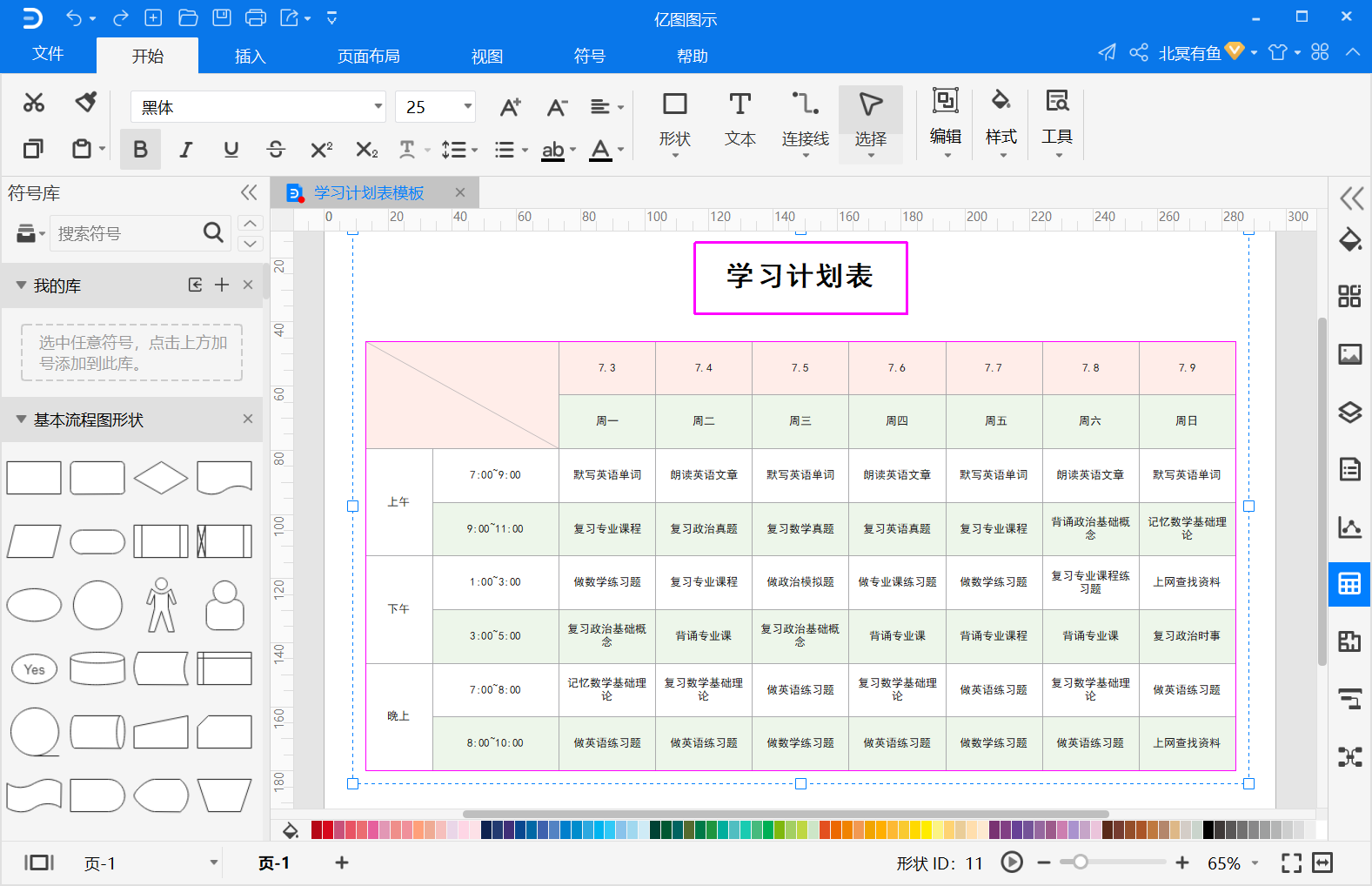This screenshot has width=1372, height=886.
Task: Open the font size dropdown
Action: (x=467, y=107)
